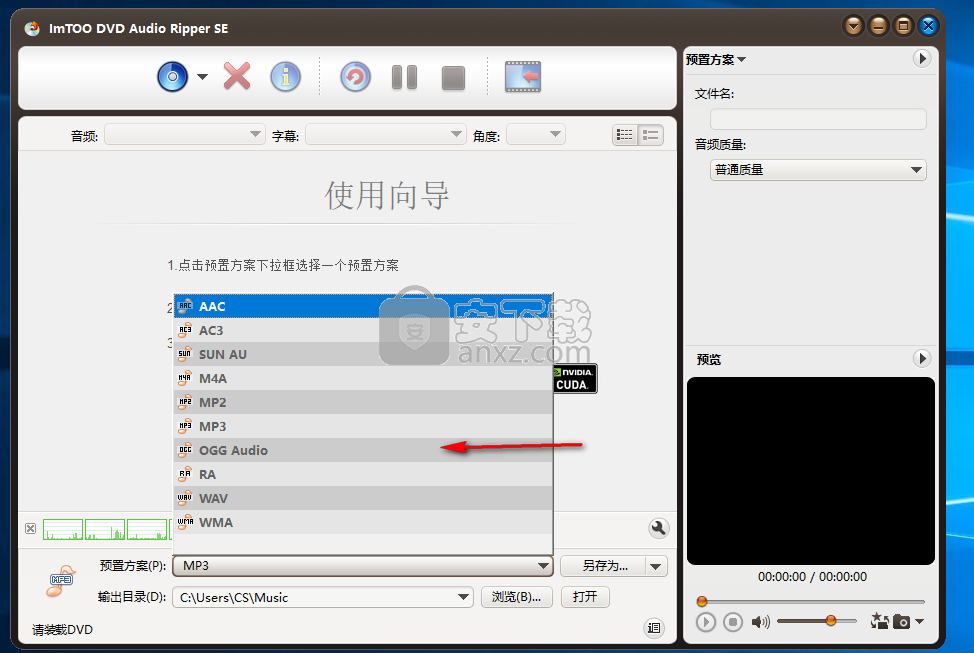This screenshot has width=974, height=653.
Task: Select MP3 in the format list
Action: pyautogui.click(x=363, y=426)
